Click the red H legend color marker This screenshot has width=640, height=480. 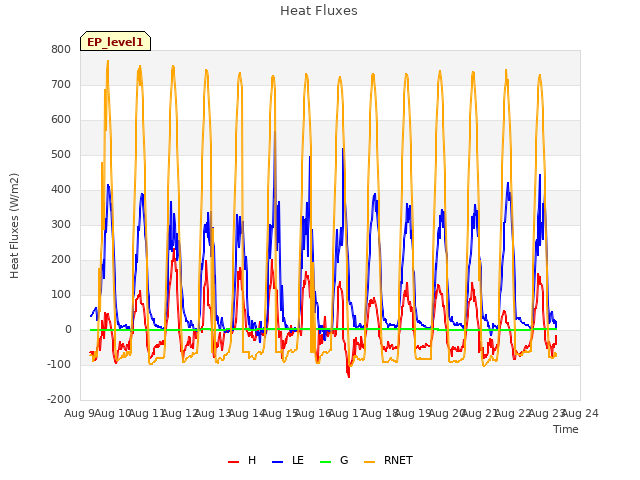tap(233, 462)
